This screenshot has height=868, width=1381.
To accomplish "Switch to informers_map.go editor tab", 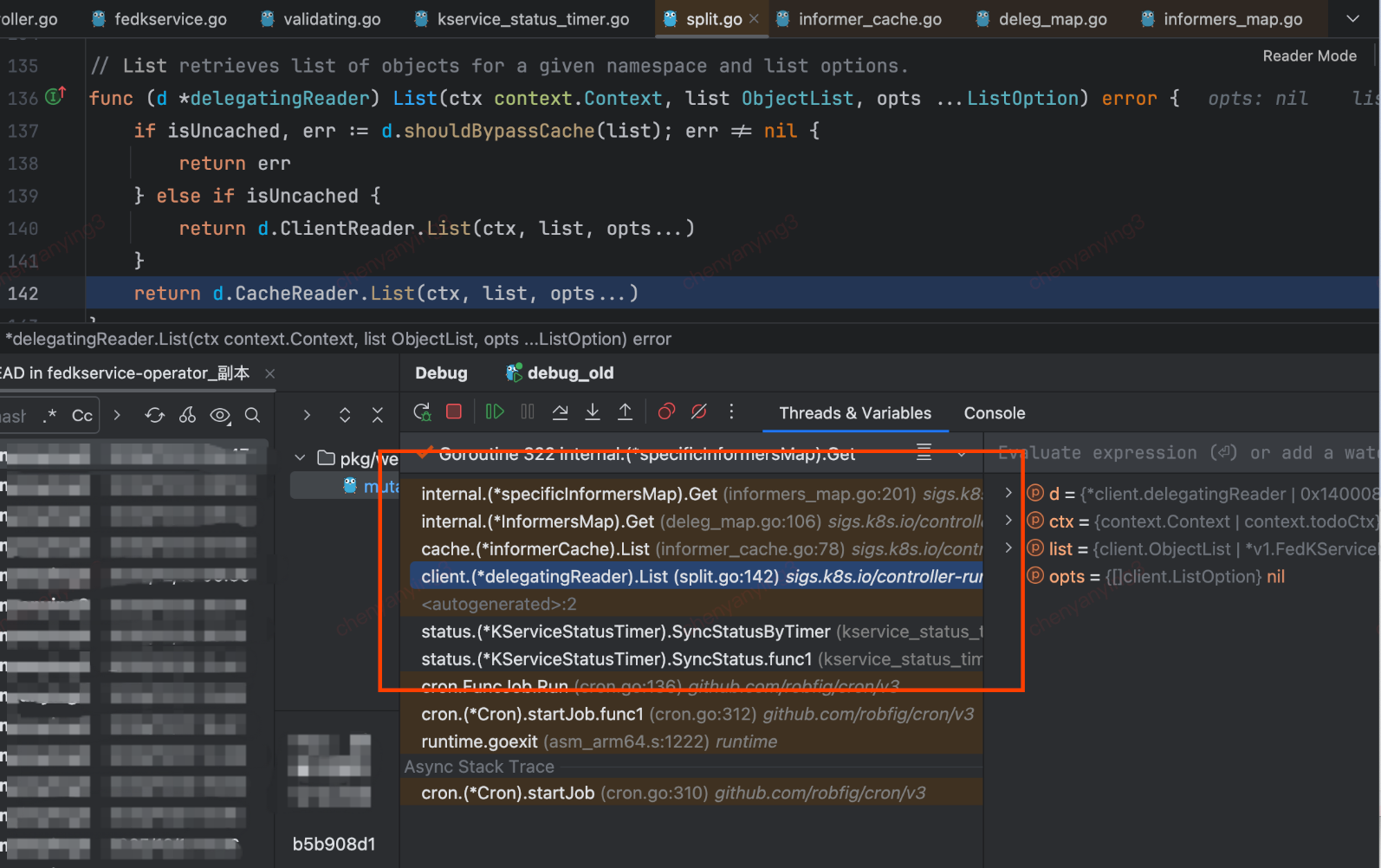I will 1222,19.
